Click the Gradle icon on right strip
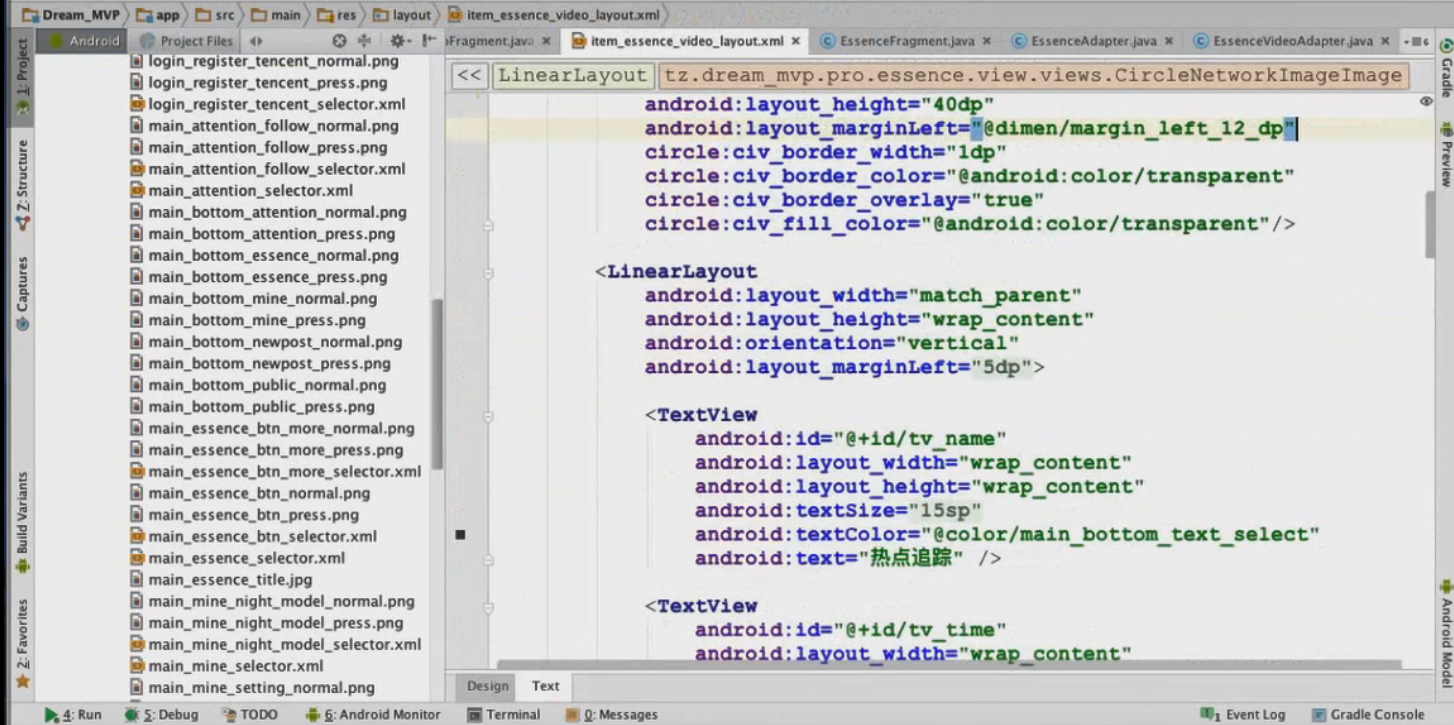The width and height of the screenshot is (1454, 725). point(1445,47)
